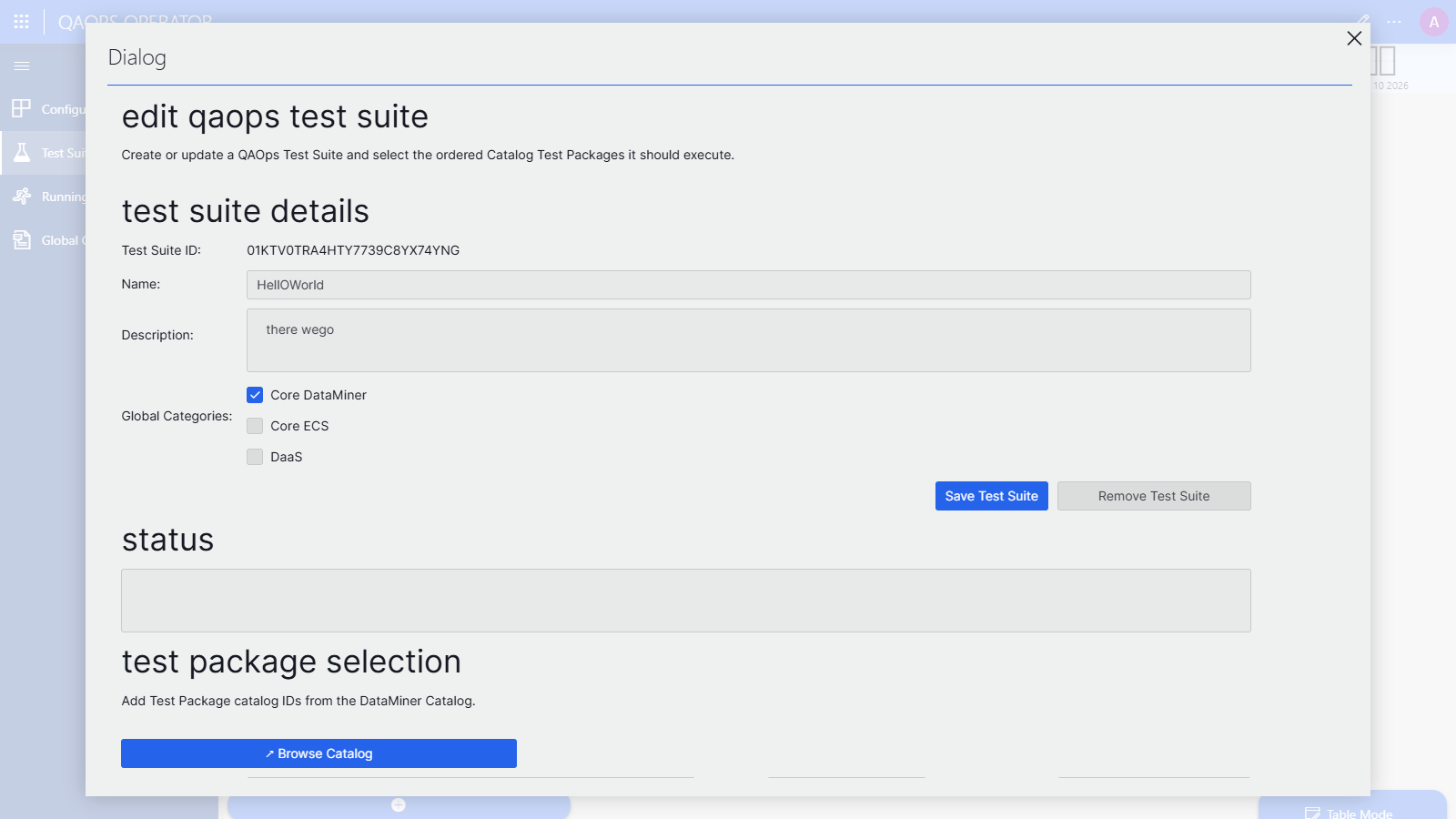The image size is (1456, 819).
Task: Click the Browse Catalog button
Action: coord(318,753)
